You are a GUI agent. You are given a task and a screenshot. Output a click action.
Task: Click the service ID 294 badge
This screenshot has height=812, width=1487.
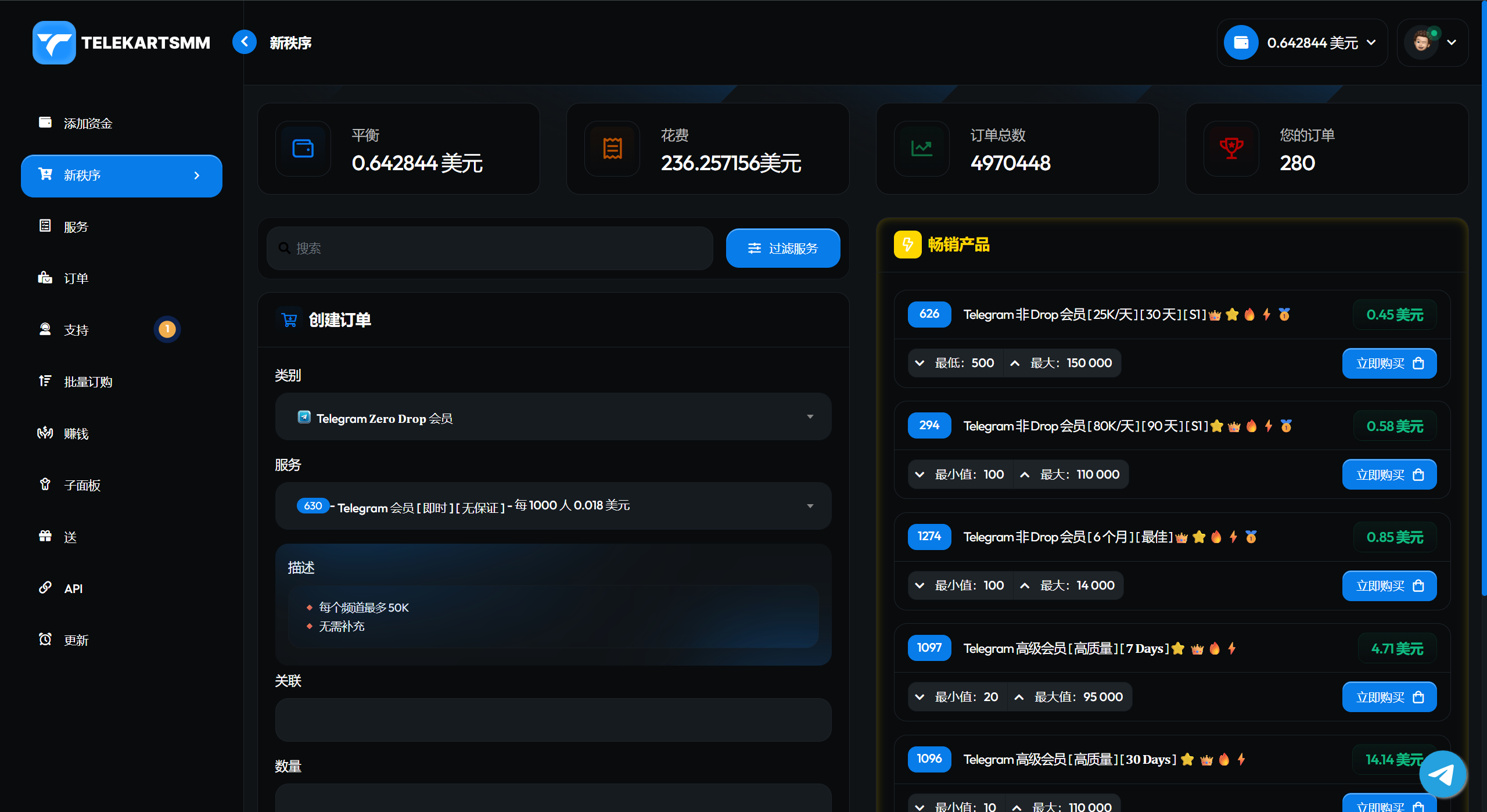coord(929,426)
